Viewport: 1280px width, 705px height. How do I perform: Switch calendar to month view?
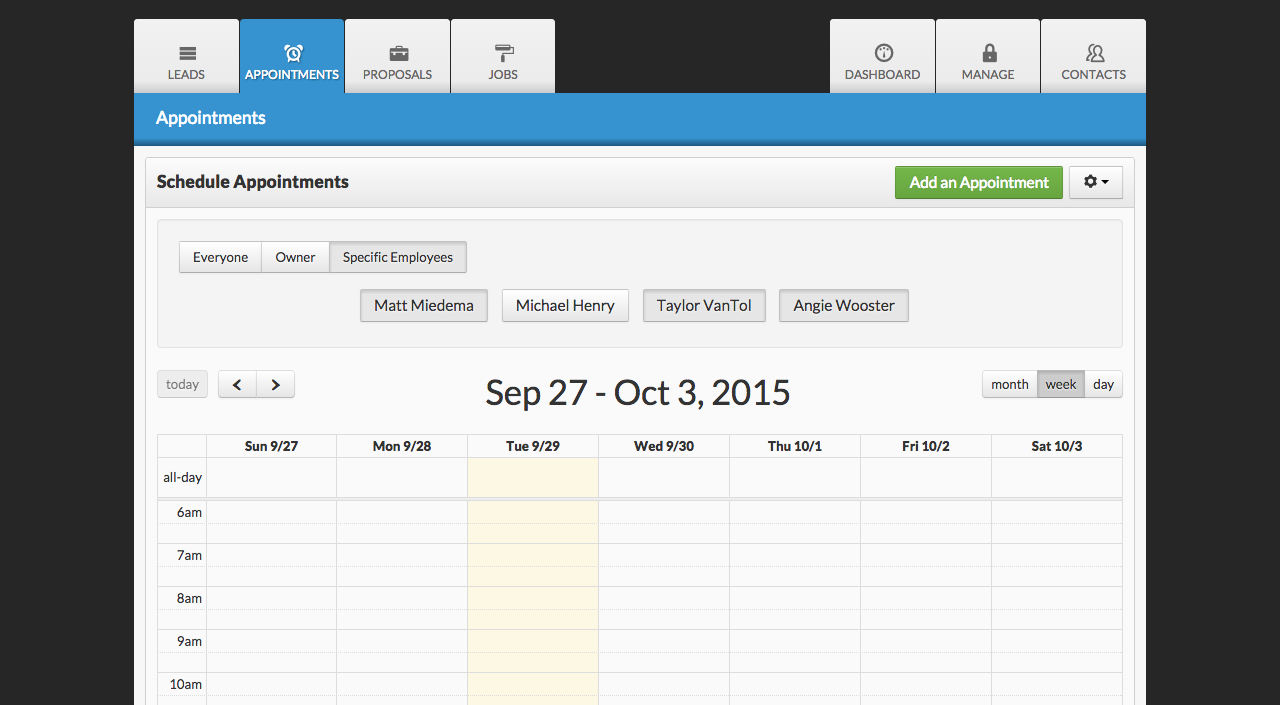1010,384
